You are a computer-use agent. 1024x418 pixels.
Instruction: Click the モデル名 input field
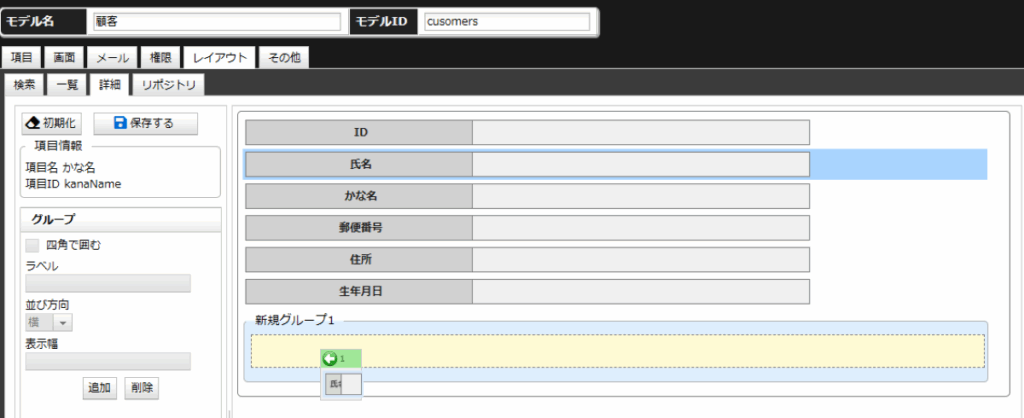[216, 21]
